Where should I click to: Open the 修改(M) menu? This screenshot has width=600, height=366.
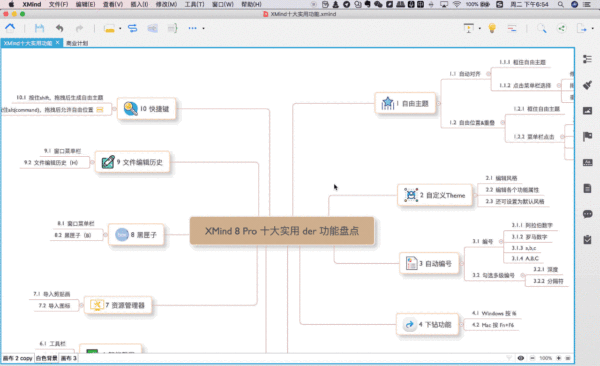pyautogui.click(x=166, y=4)
